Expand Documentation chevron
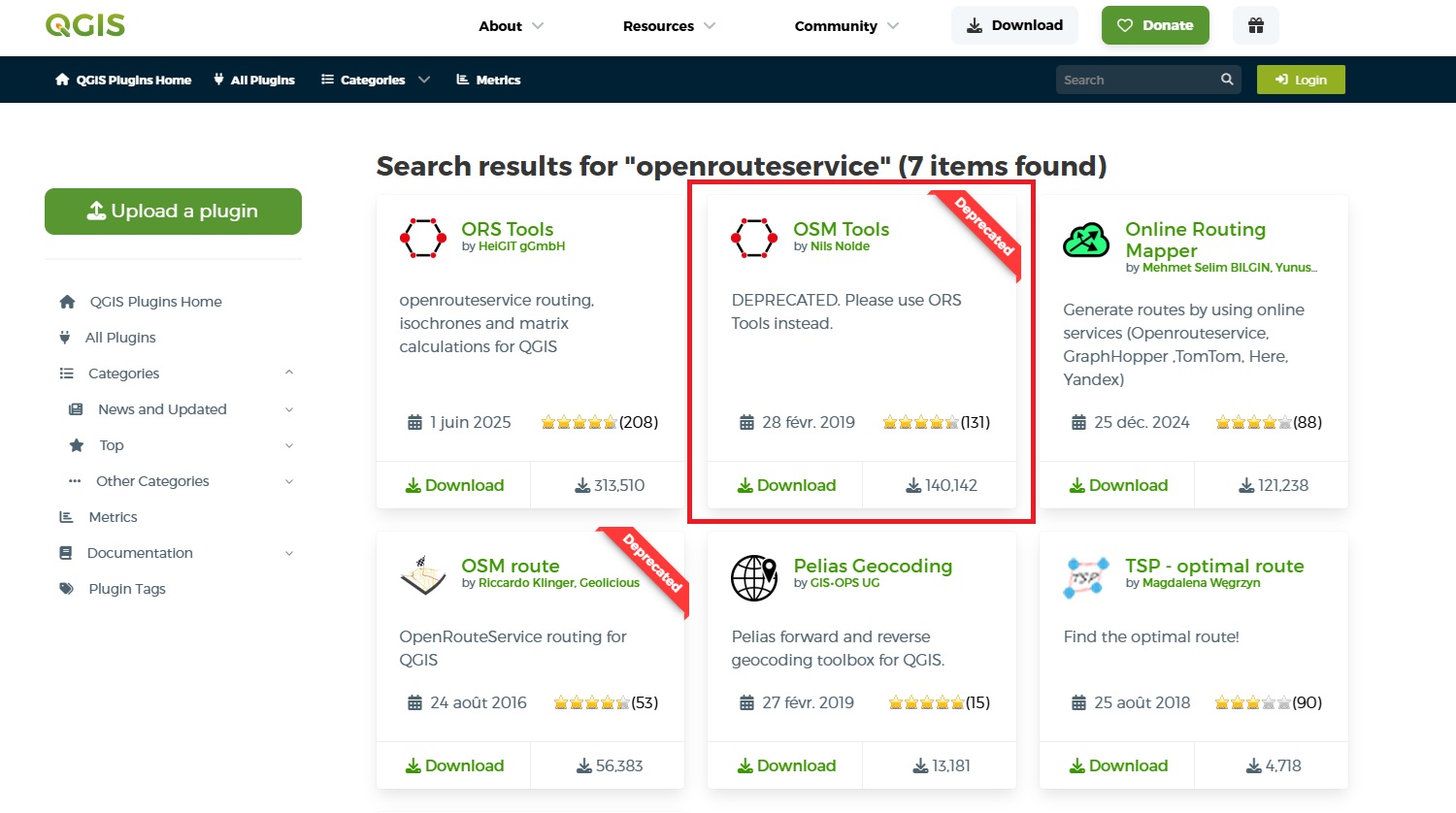 pos(289,553)
